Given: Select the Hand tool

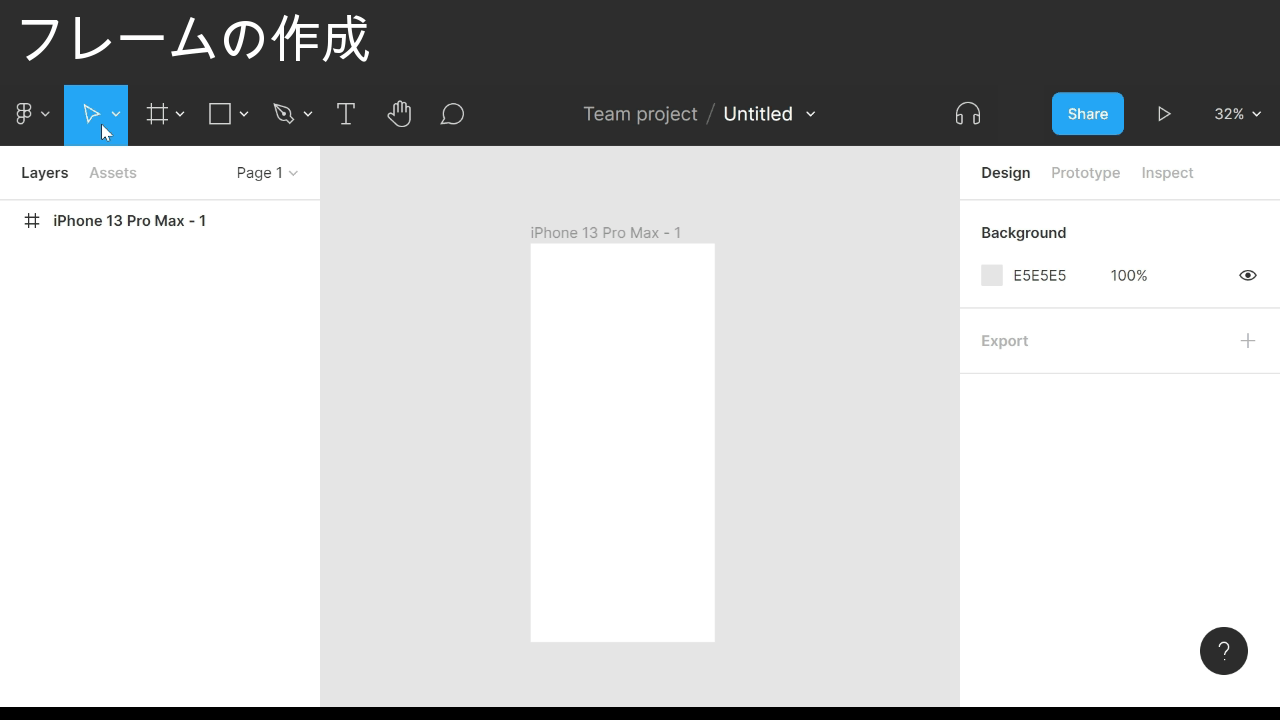Looking at the screenshot, I should (x=399, y=114).
